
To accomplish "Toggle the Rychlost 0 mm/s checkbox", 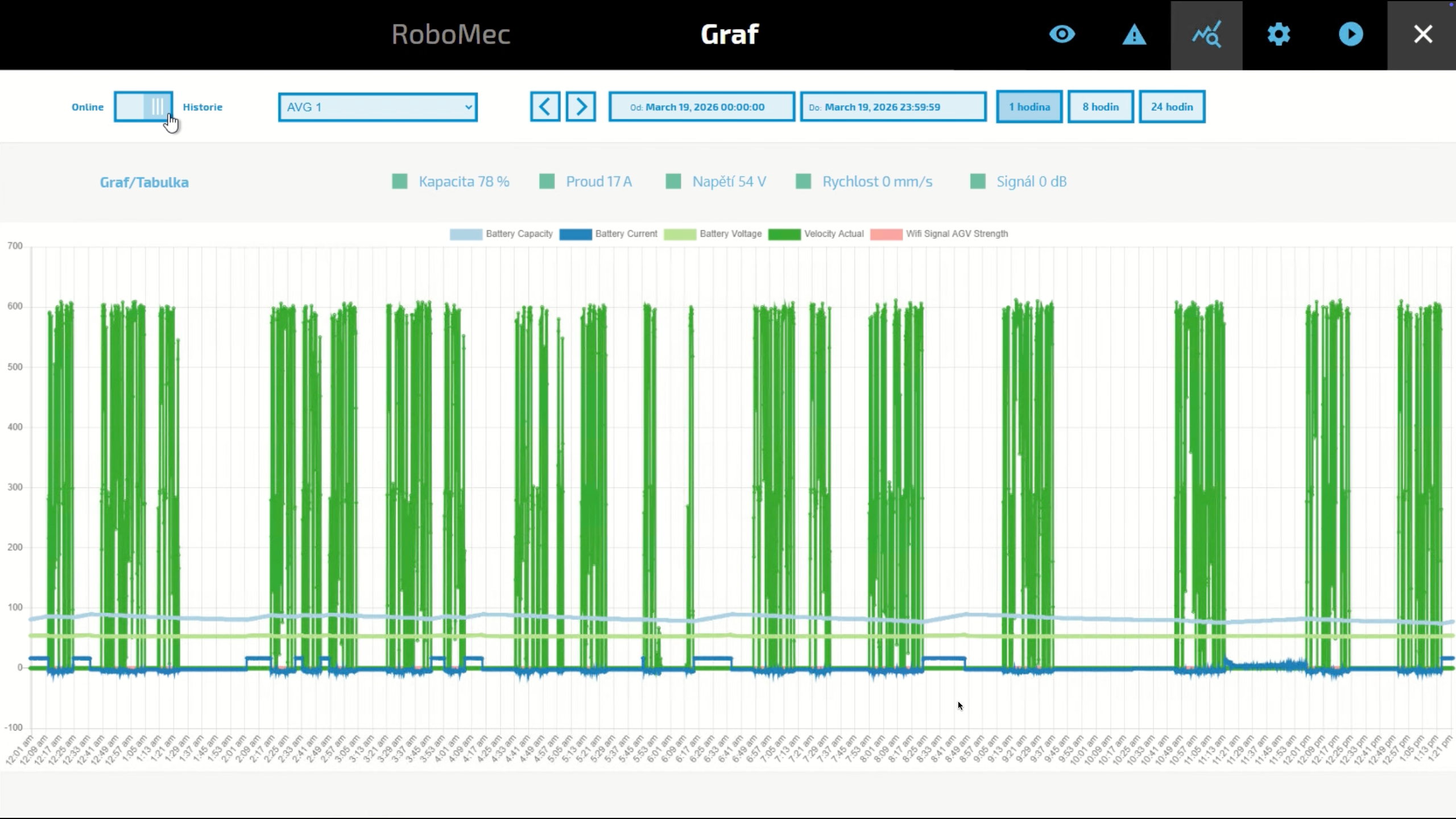I will [803, 181].
